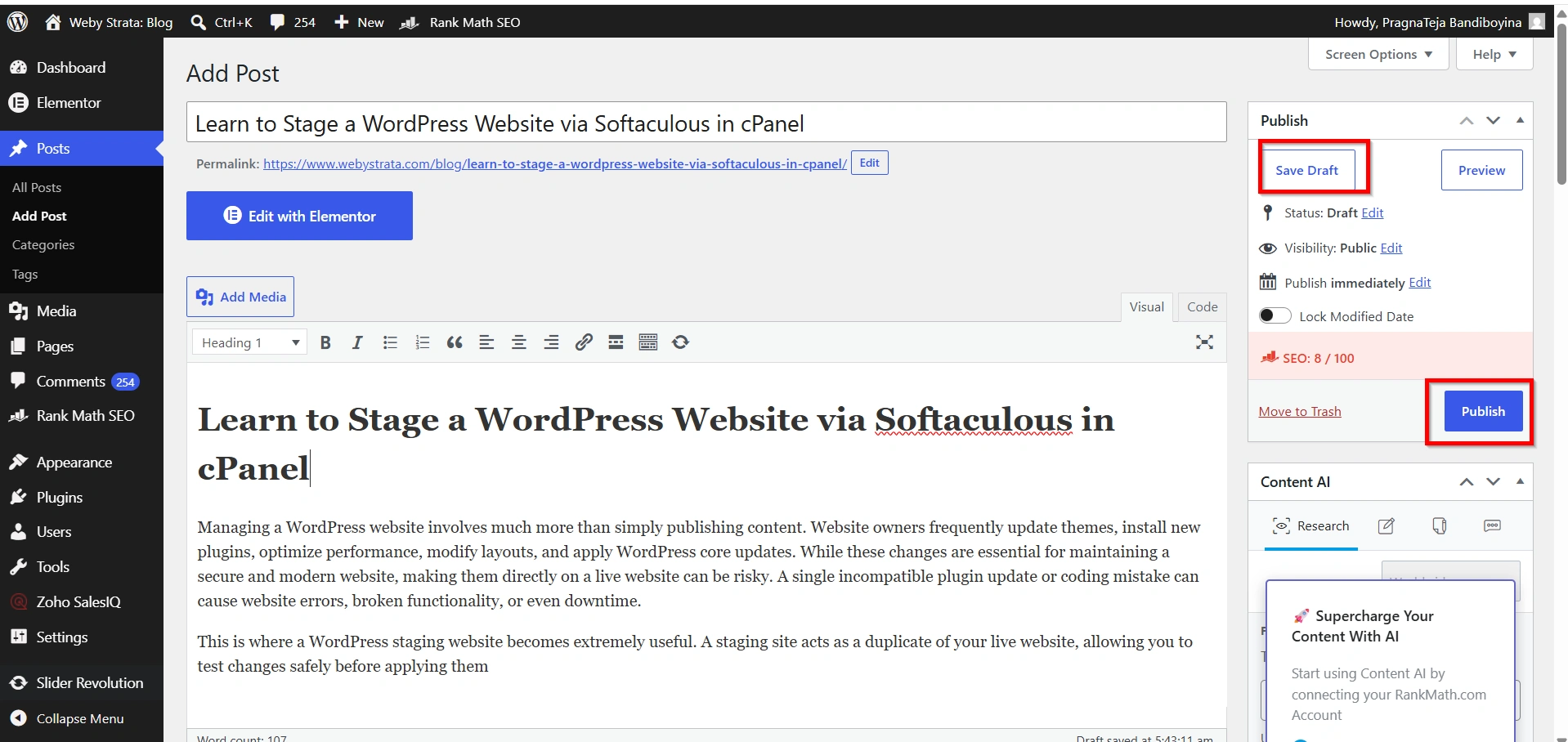Switch to the Code editor tab

click(1202, 307)
